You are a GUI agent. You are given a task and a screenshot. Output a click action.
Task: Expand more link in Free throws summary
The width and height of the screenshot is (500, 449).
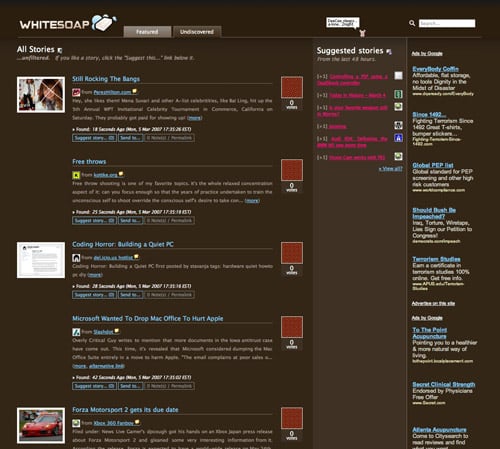[x=252, y=200]
